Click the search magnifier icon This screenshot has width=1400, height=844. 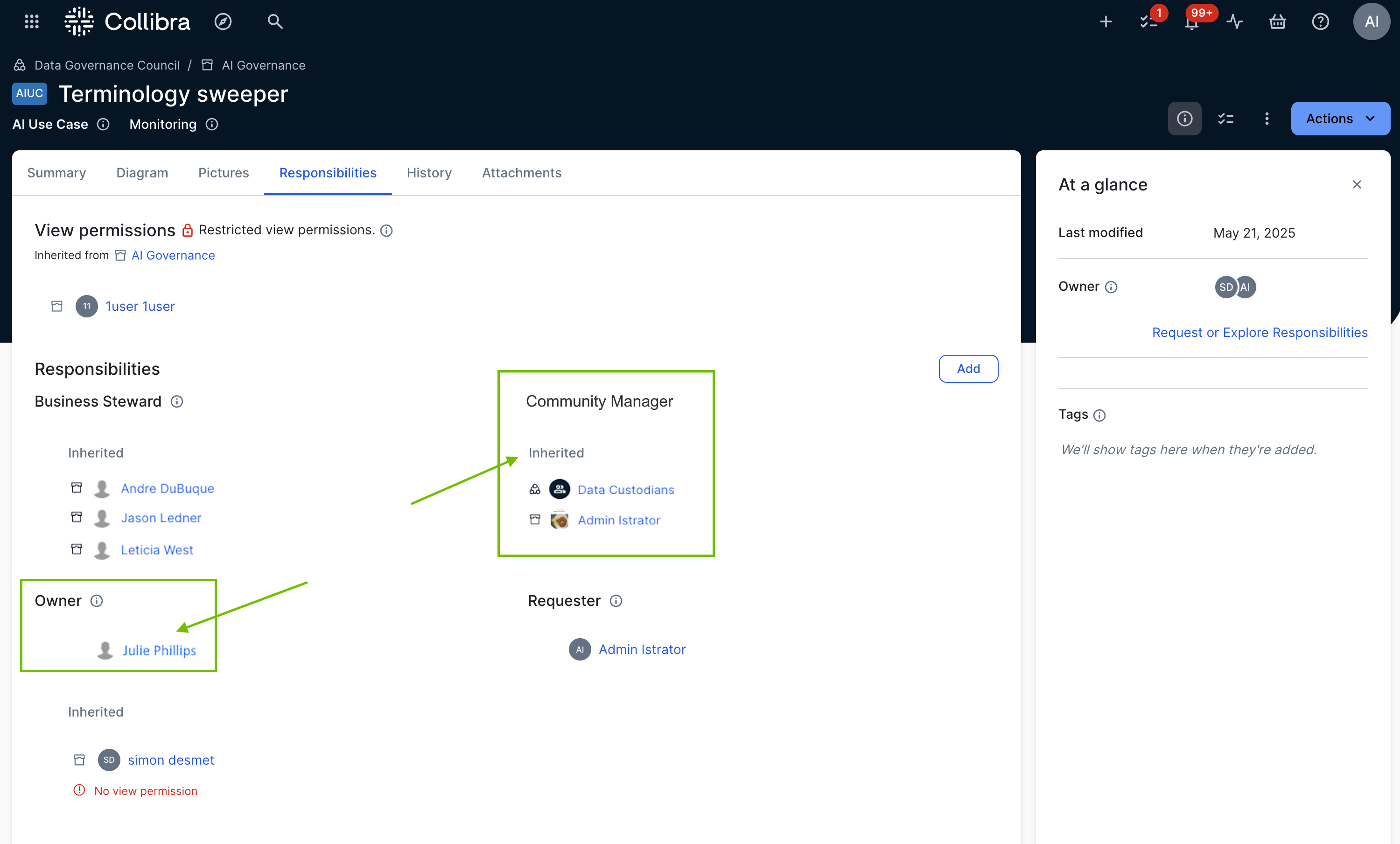click(x=275, y=21)
